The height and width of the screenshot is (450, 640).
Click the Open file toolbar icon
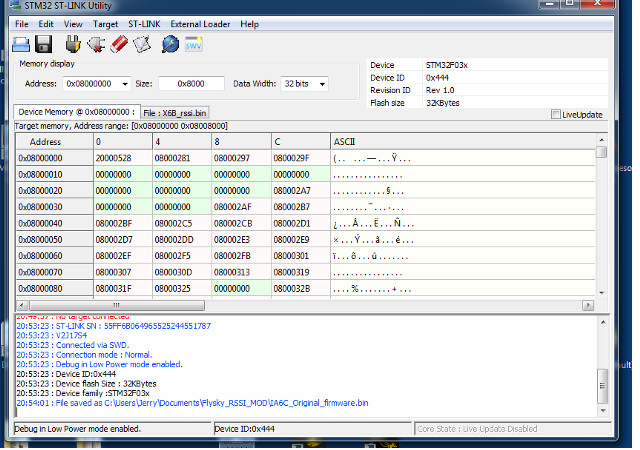point(21,44)
